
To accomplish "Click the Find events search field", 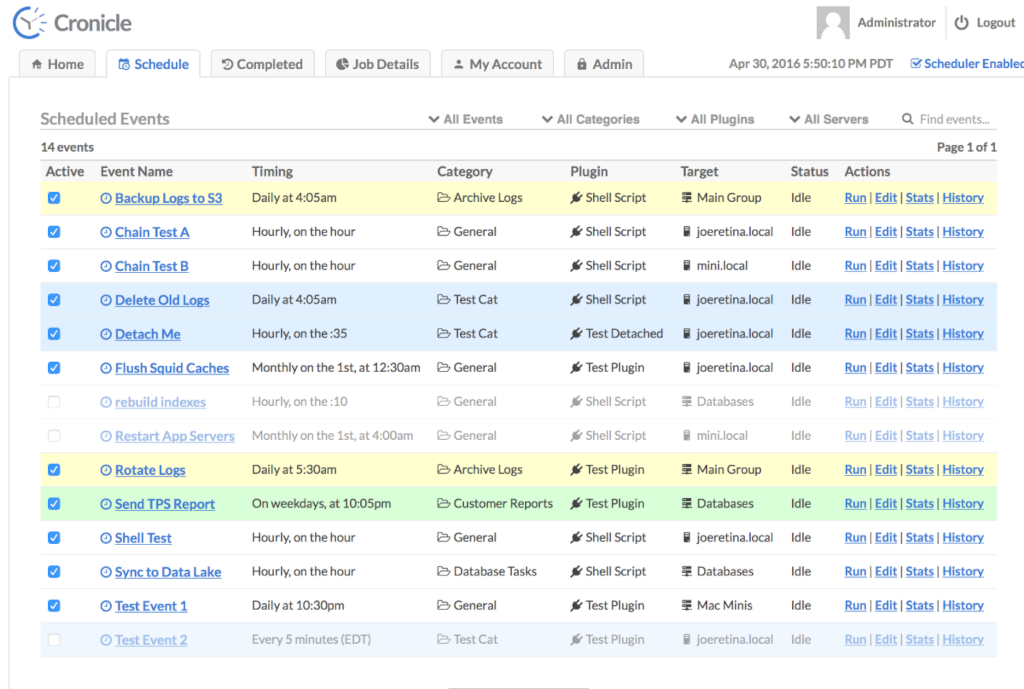I will click(x=955, y=119).
